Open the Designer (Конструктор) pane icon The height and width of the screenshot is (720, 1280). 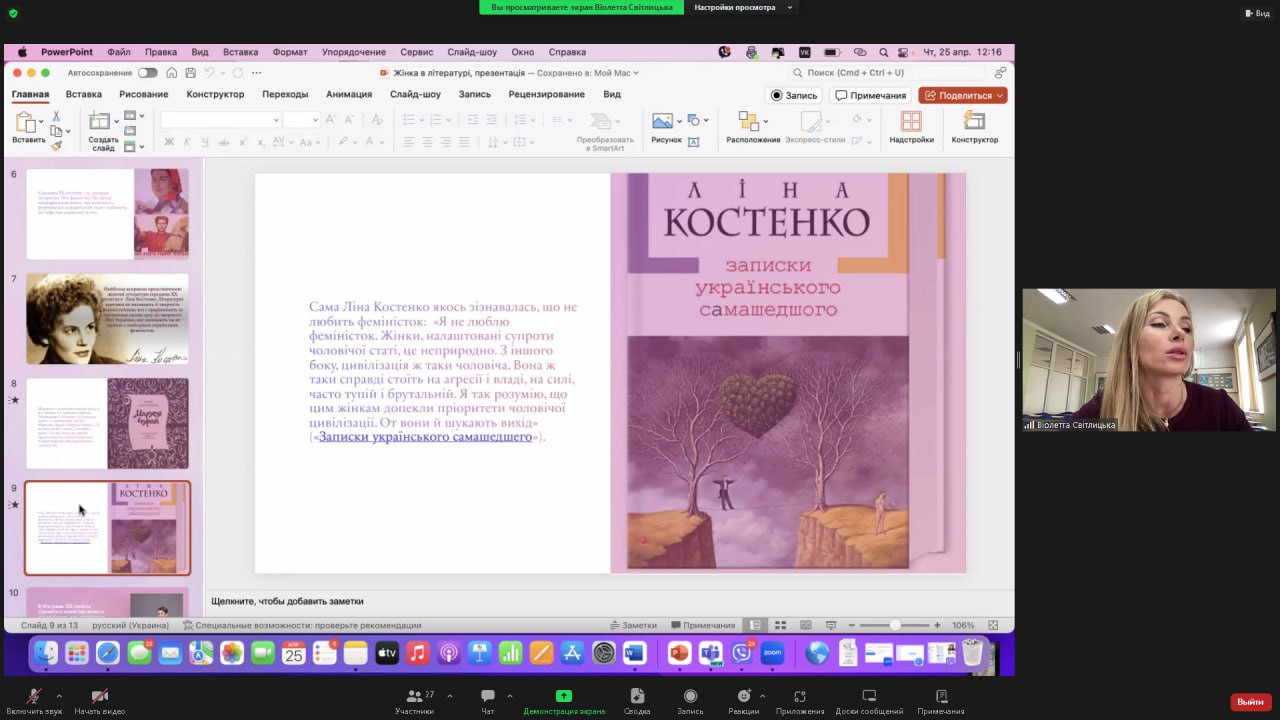point(974,121)
